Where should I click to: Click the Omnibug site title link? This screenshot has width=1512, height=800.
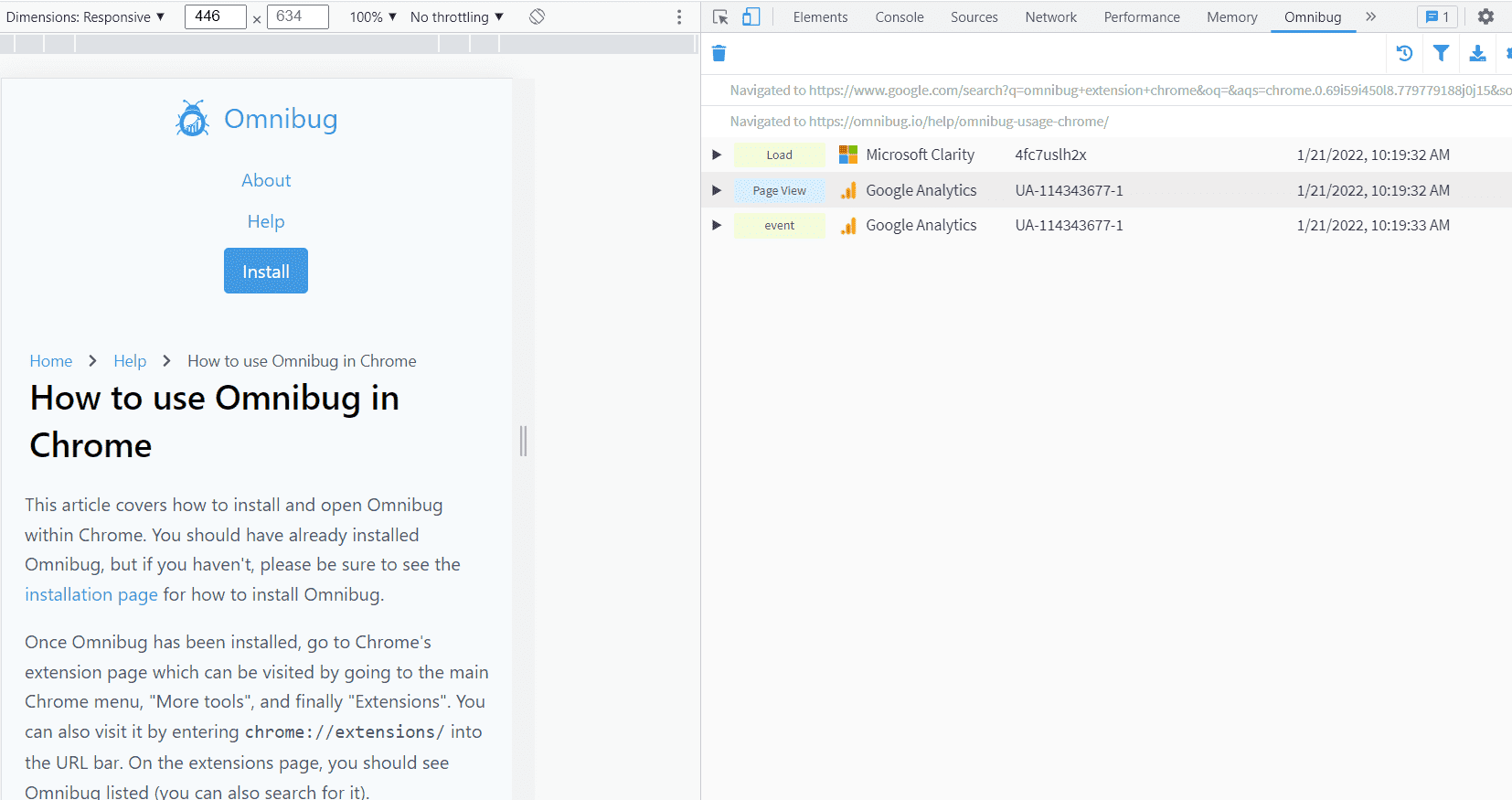281,119
